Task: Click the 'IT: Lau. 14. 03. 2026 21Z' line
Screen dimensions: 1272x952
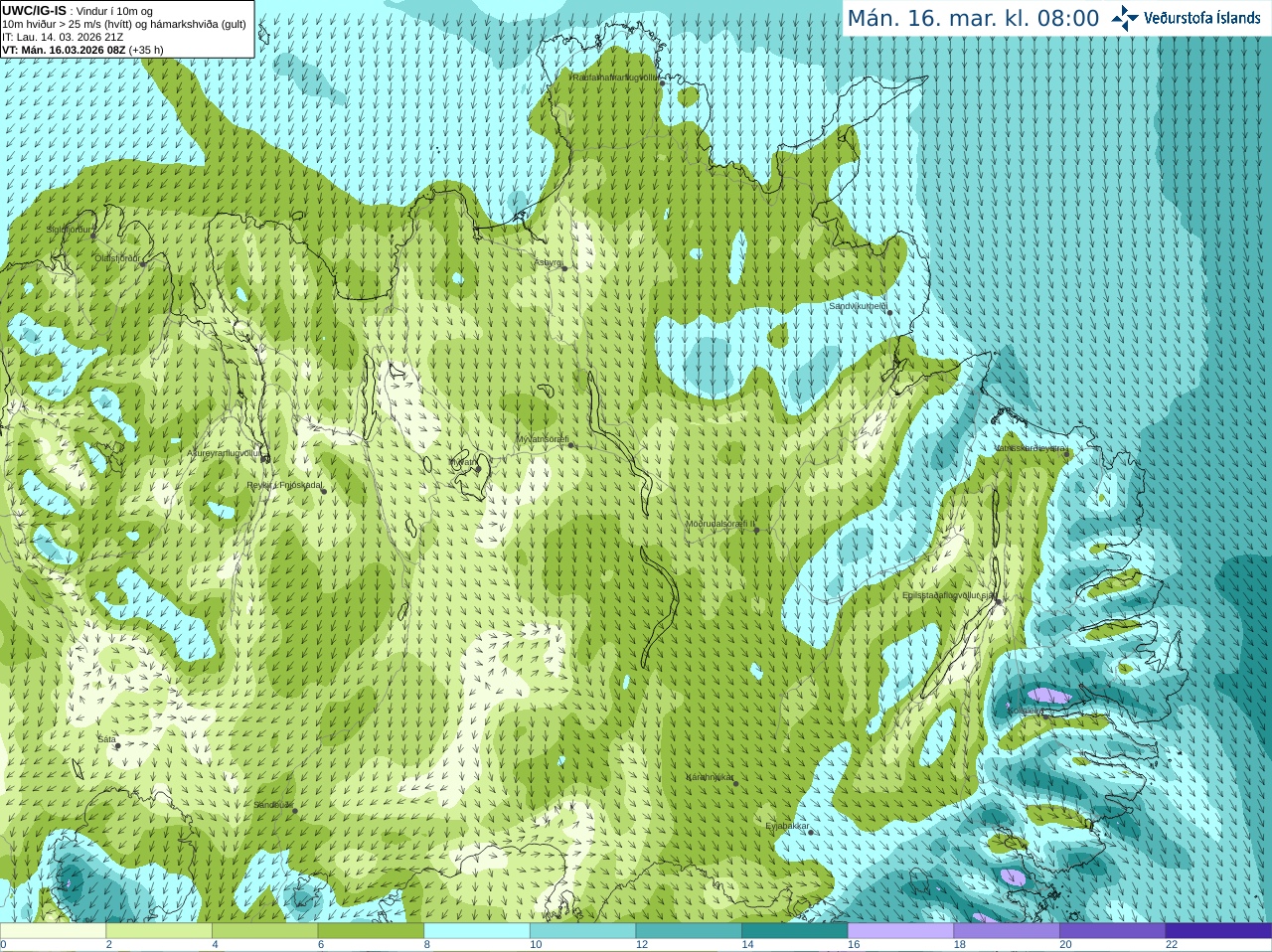Action: pyautogui.click(x=63, y=37)
